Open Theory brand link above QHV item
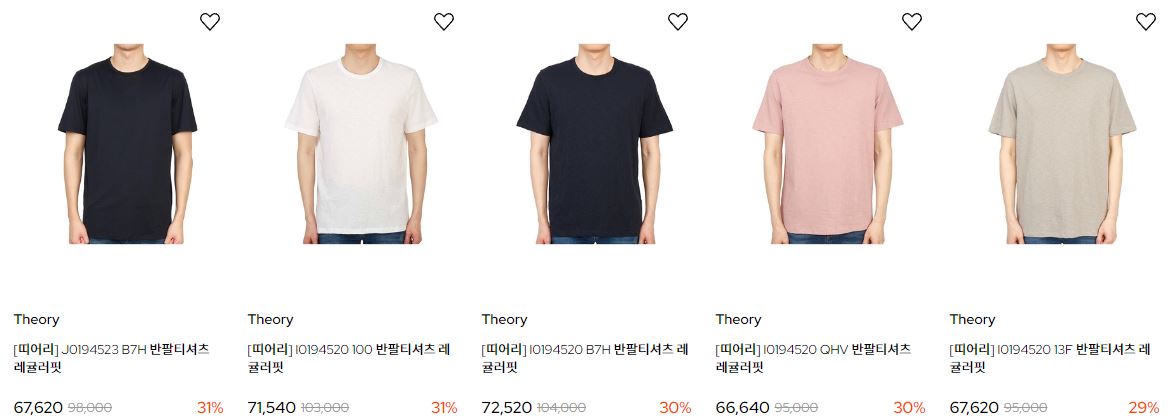Image resolution: width=1173 pixels, height=420 pixels. point(738,320)
